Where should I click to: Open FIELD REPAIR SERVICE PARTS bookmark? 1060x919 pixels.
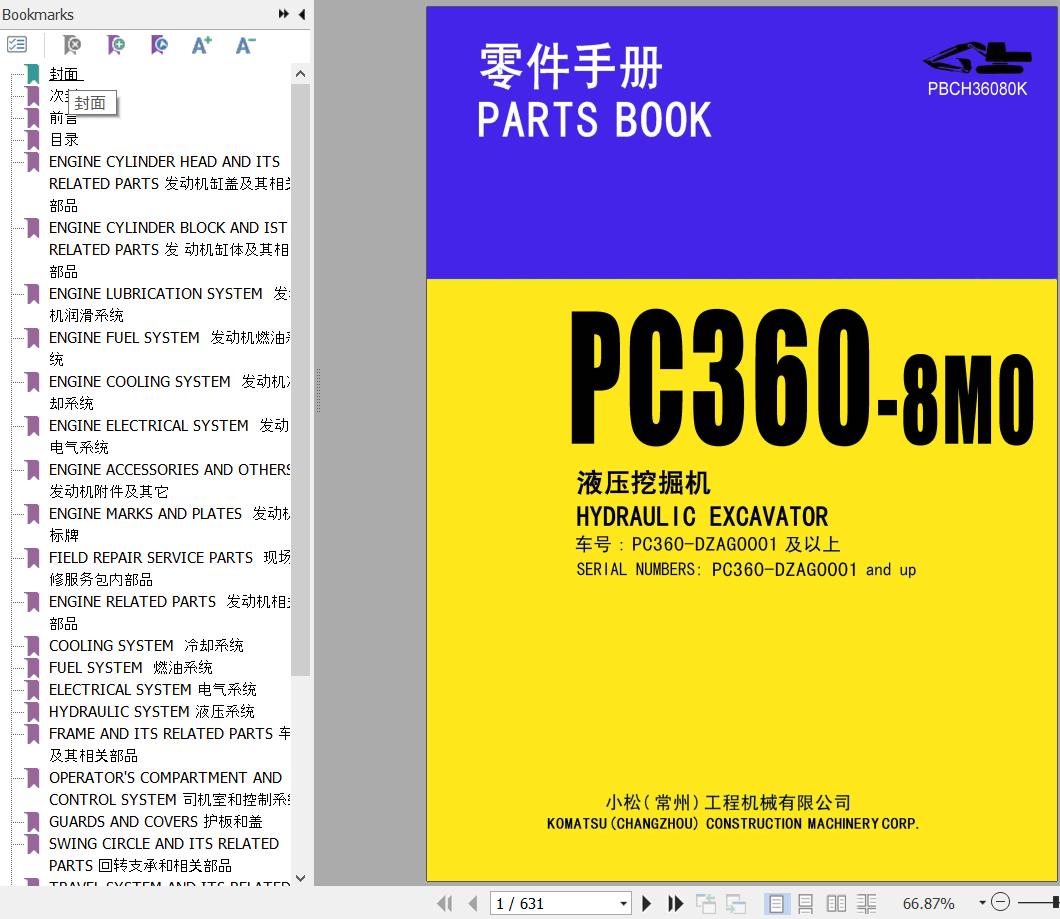(169, 568)
